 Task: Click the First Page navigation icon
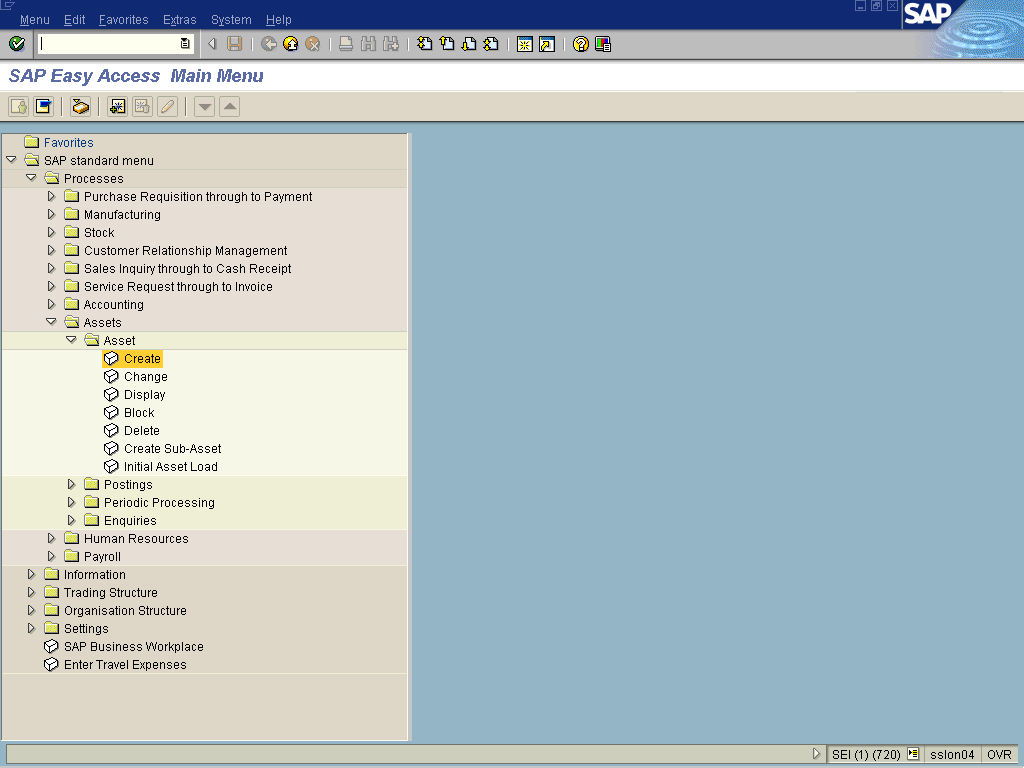point(425,44)
